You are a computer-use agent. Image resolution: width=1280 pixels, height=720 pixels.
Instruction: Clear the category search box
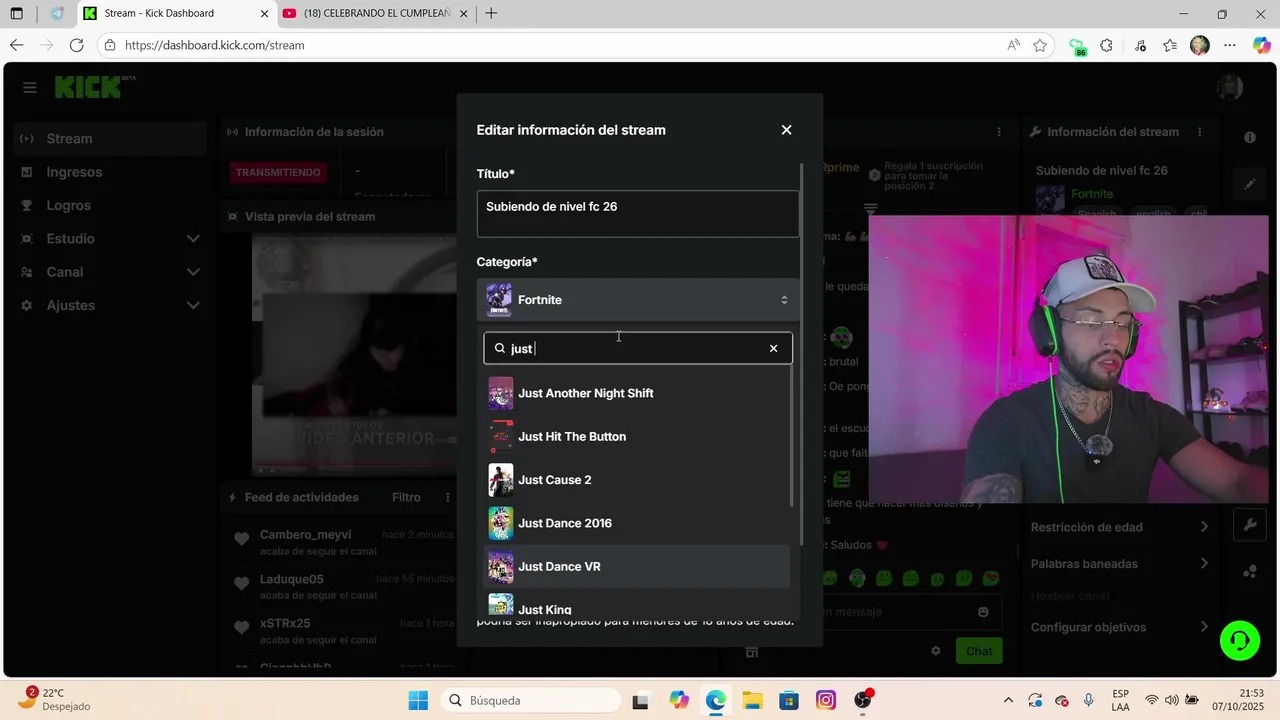click(x=773, y=348)
